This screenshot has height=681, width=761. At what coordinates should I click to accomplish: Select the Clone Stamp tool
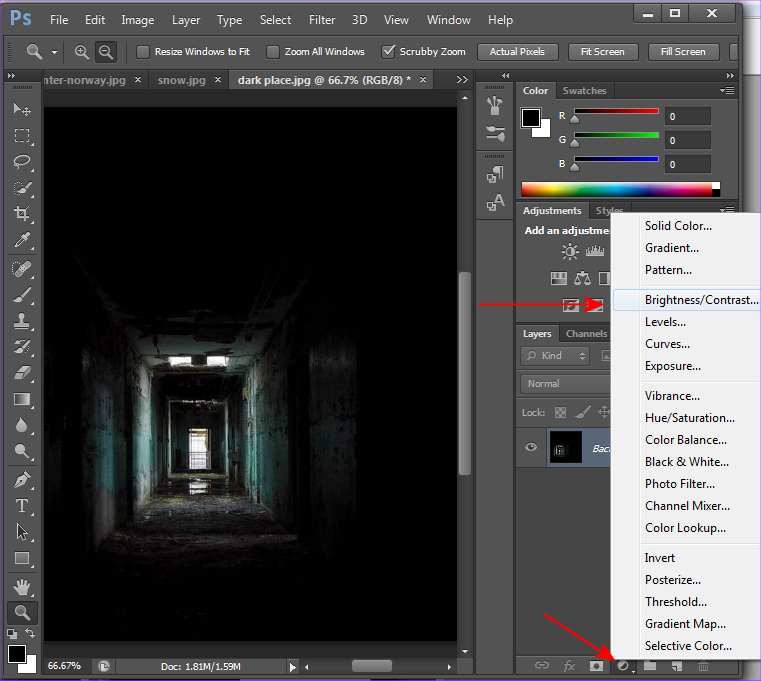tap(22, 321)
